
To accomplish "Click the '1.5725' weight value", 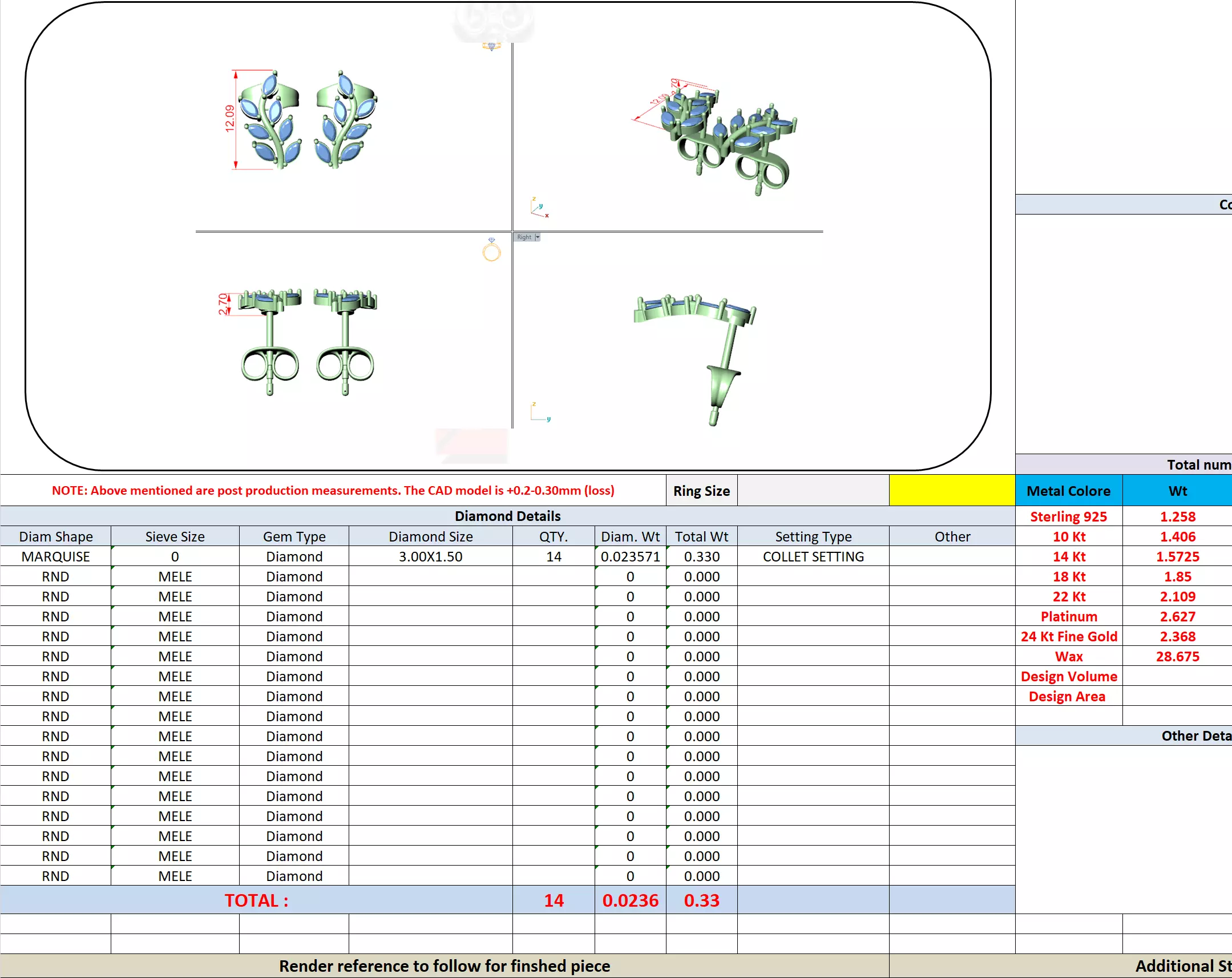I will [x=1177, y=556].
